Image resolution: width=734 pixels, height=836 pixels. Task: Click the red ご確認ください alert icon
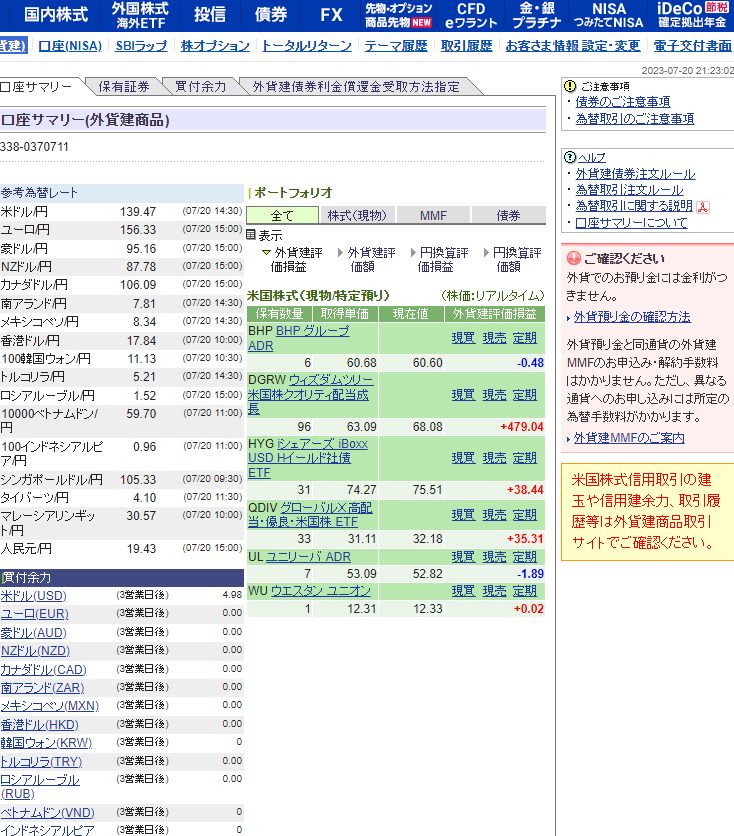[x=574, y=259]
